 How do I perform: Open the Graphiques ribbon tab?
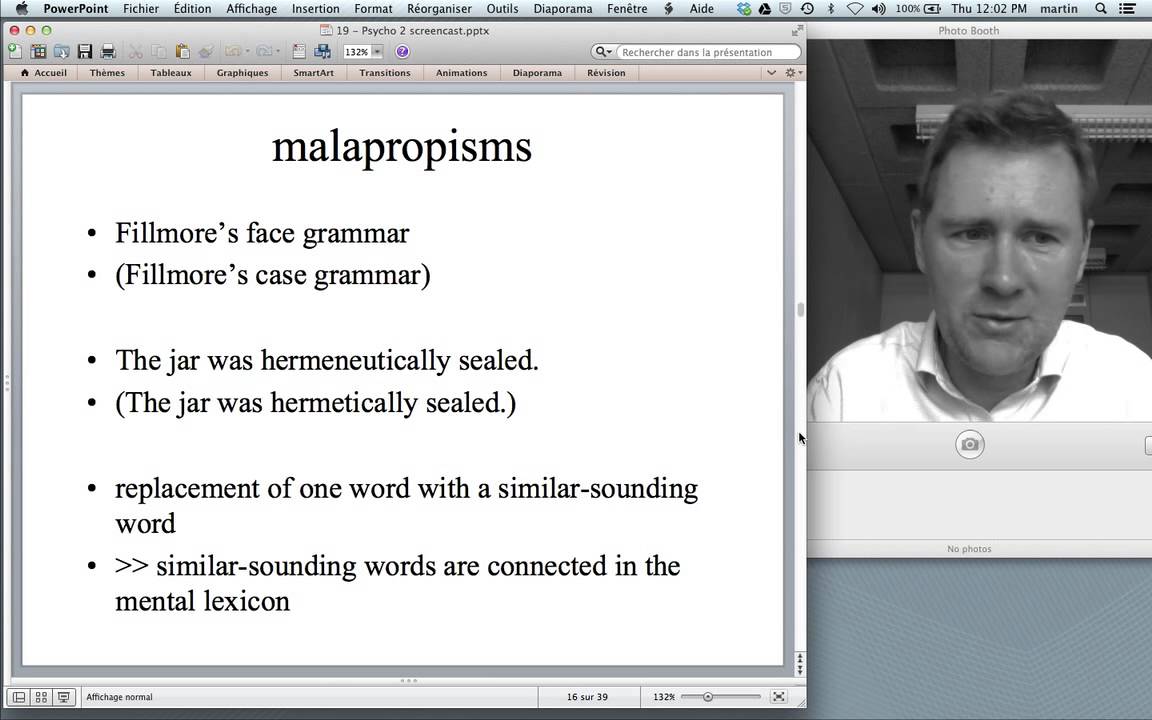pos(242,73)
